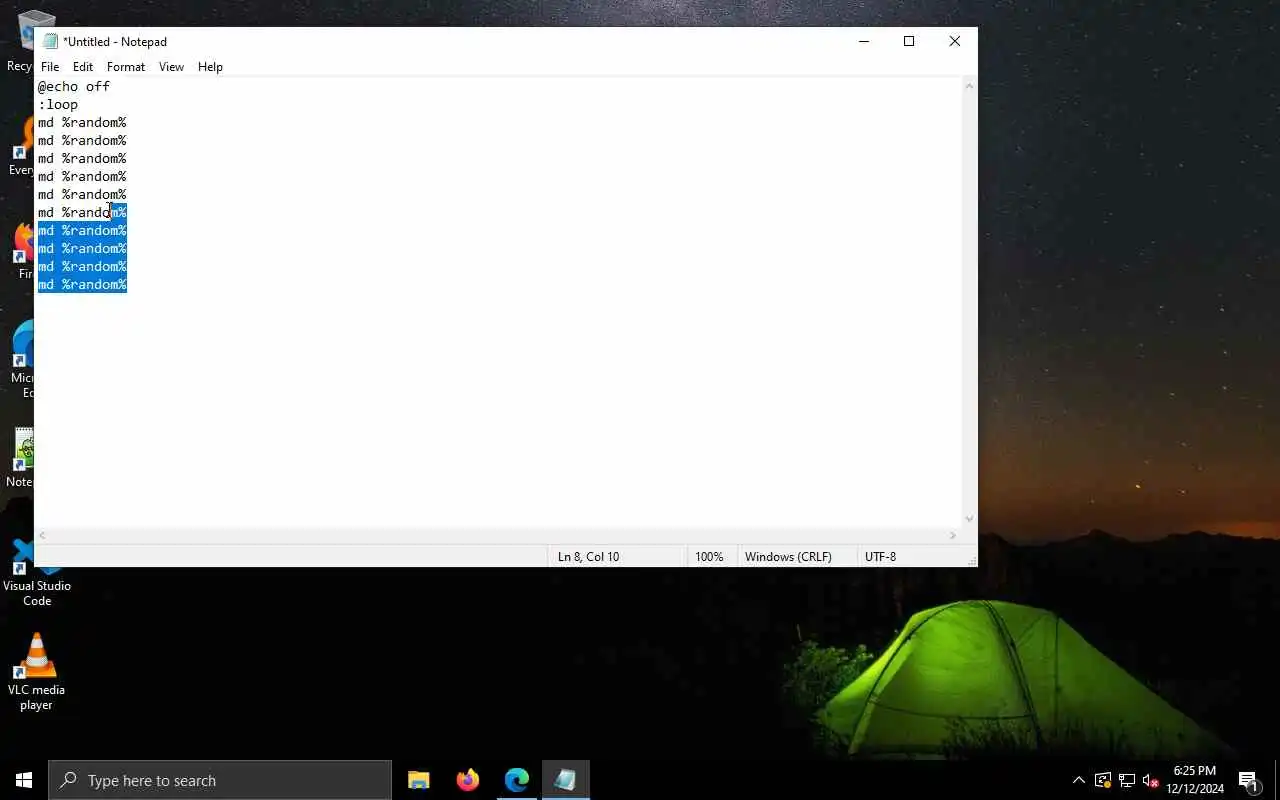Click the horizontal scrollbar left arrow
1280x800 pixels.
[x=42, y=536]
